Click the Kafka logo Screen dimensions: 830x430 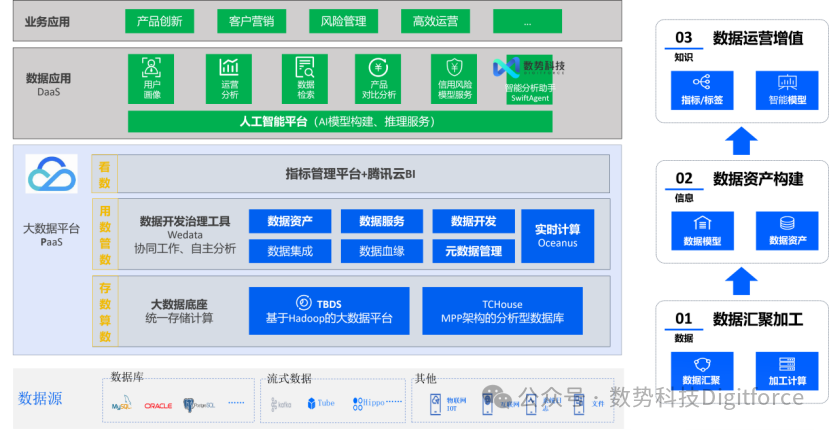[x=281, y=404]
